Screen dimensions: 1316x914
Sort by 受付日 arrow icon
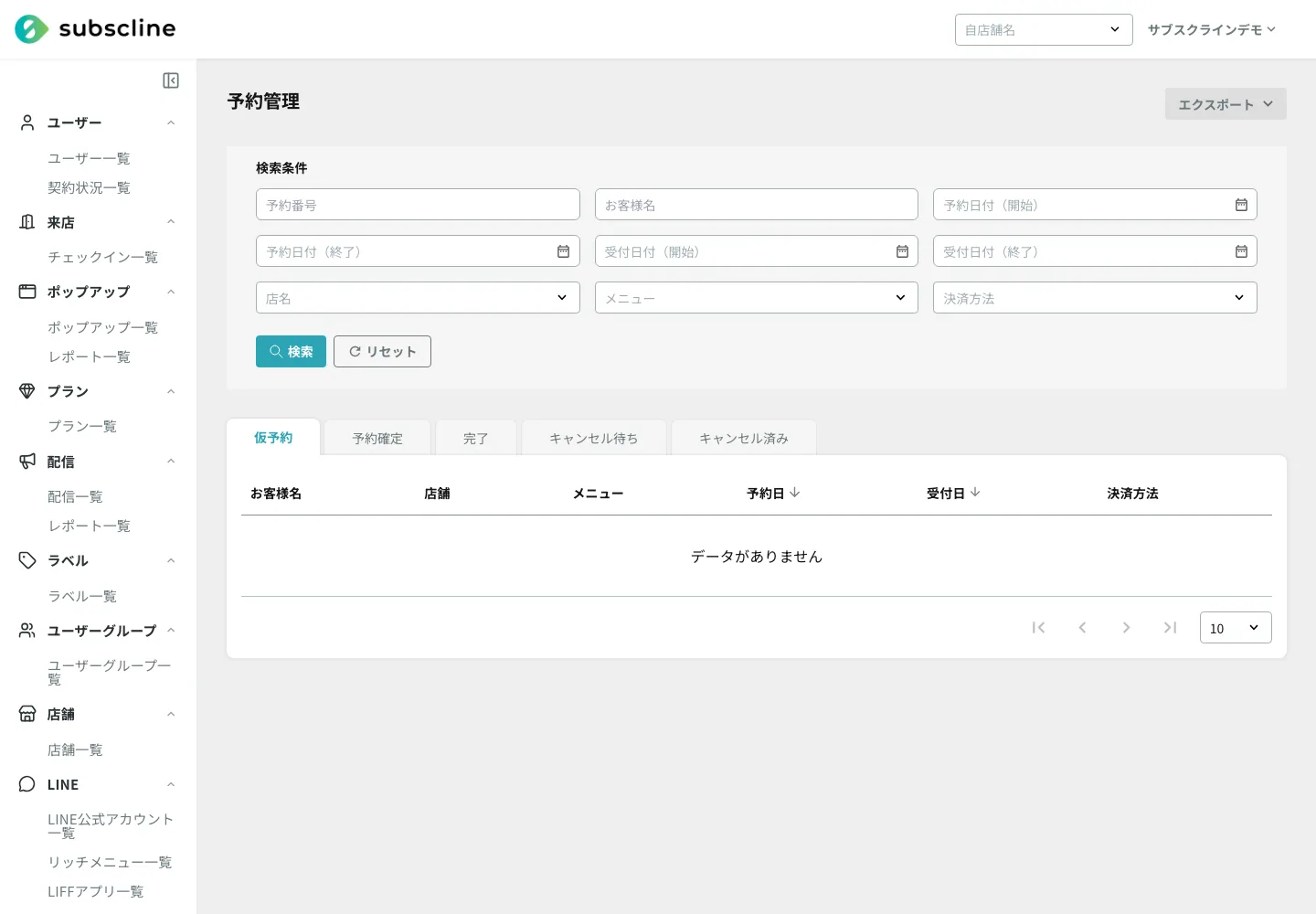click(975, 493)
